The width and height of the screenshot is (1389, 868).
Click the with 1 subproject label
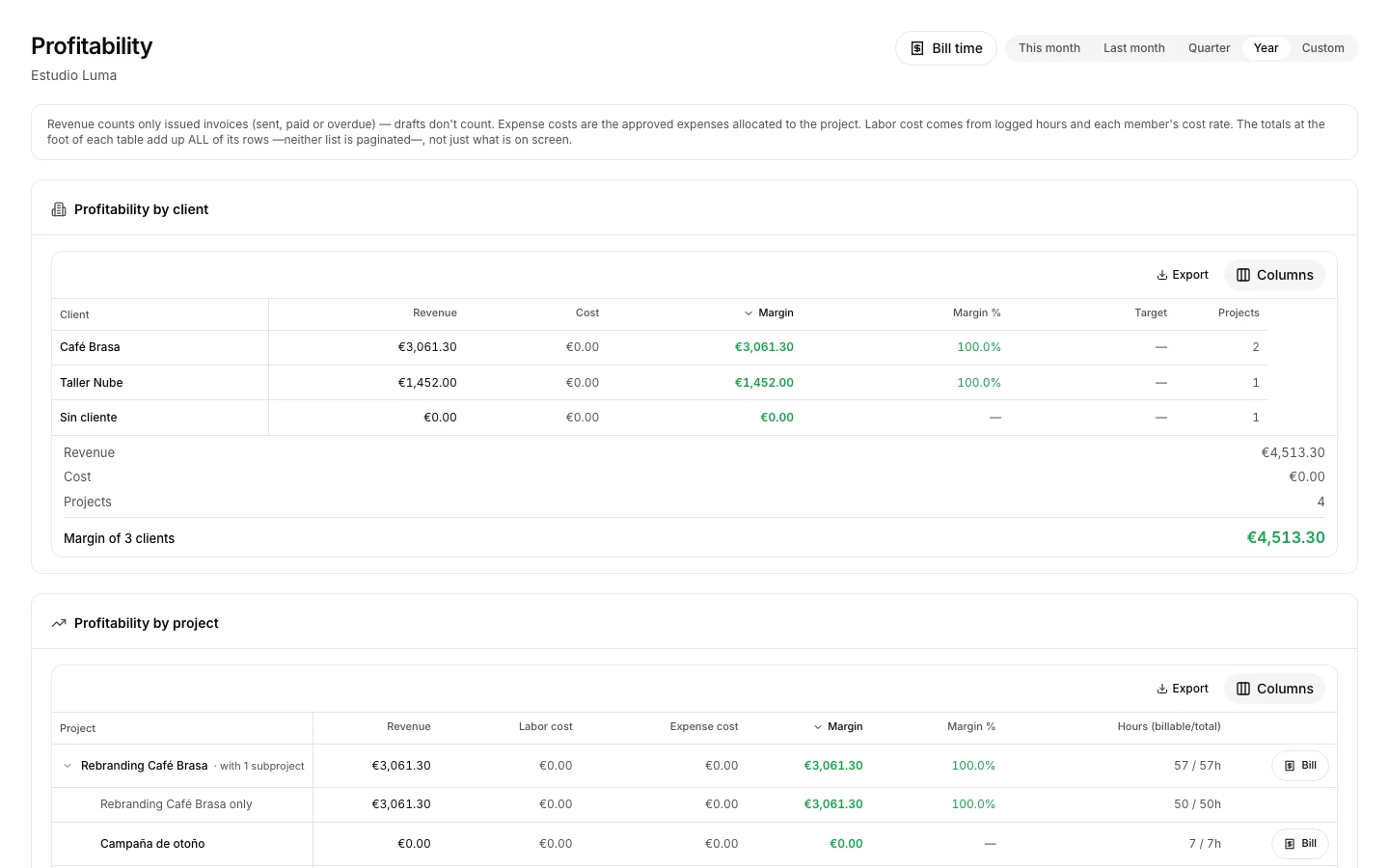pos(261,766)
